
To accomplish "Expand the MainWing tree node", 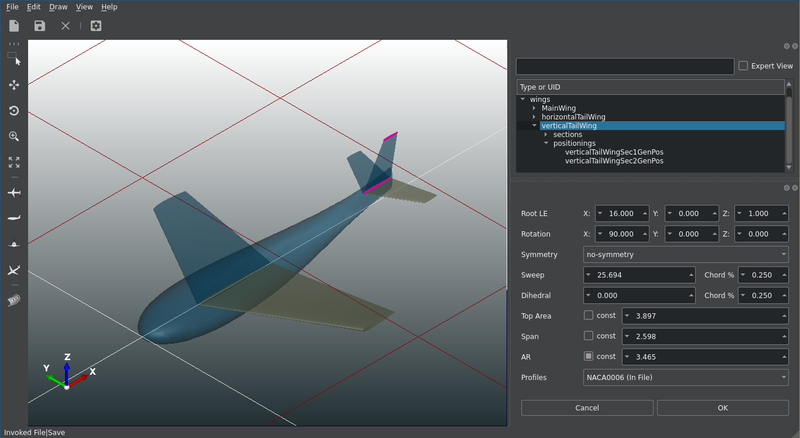I will (x=534, y=108).
